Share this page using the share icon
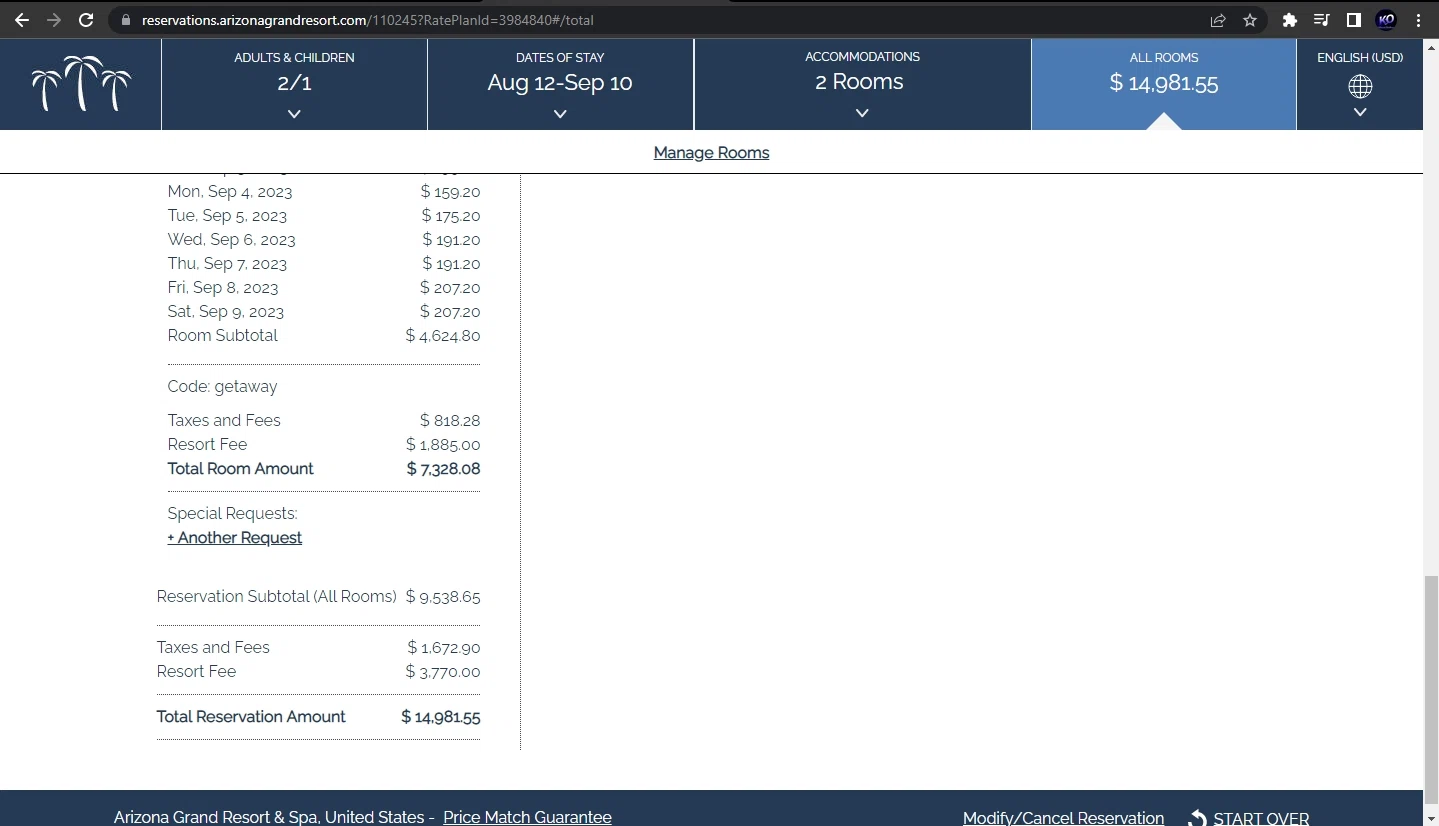This screenshot has height=826, width=1439. click(1218, 20)
